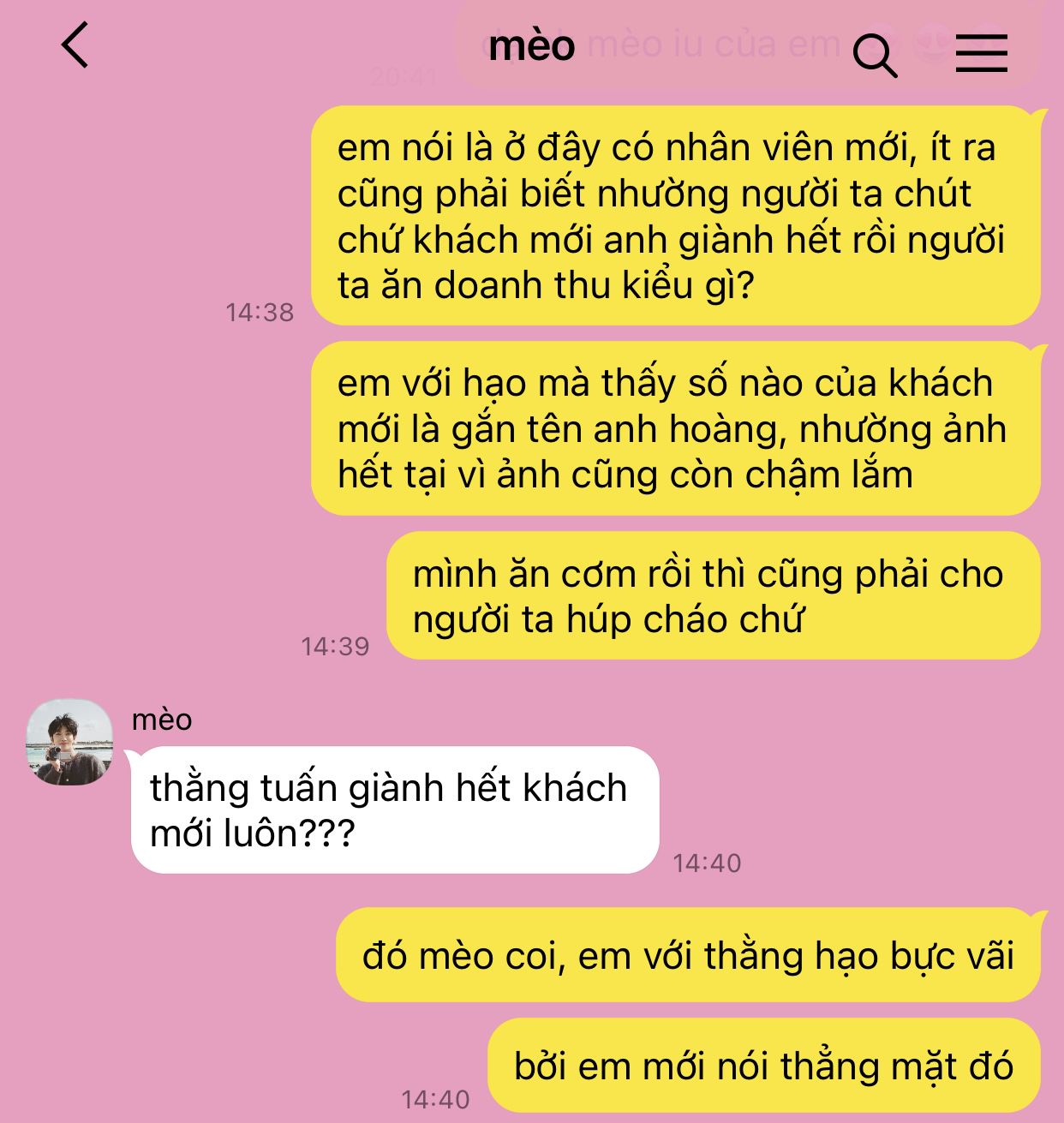Select message 'mình ăn cơm rồi thì'
This screenshot has width=1064, height=1123.
713,595
